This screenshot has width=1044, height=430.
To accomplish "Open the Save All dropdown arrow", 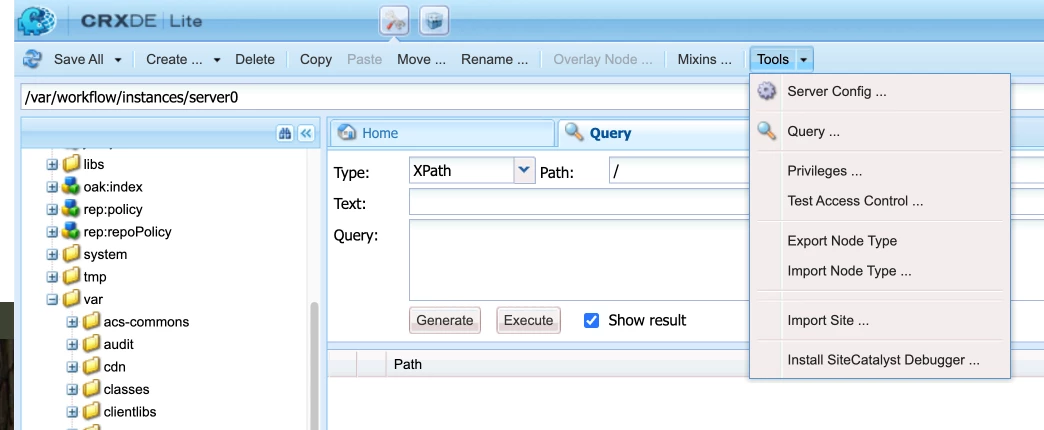I will [x=118, y=60].
